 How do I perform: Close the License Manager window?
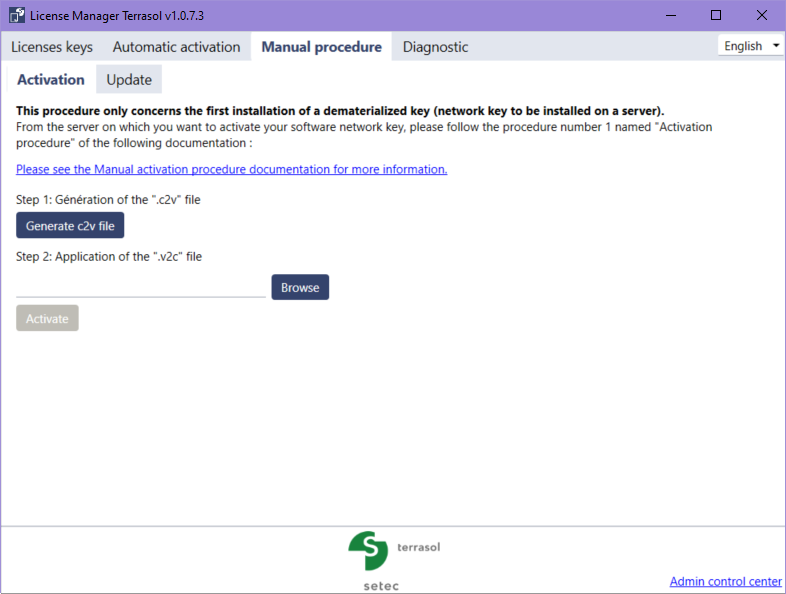761,16
